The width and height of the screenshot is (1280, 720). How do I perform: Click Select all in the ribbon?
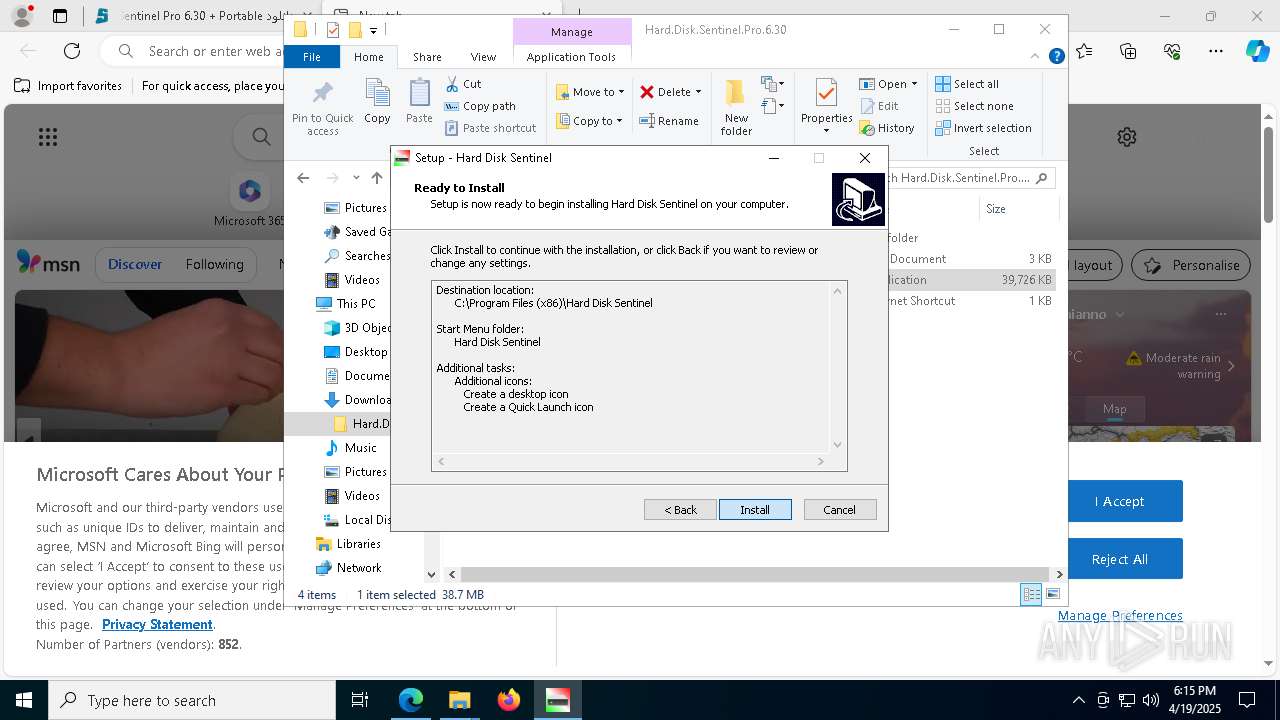967,84
